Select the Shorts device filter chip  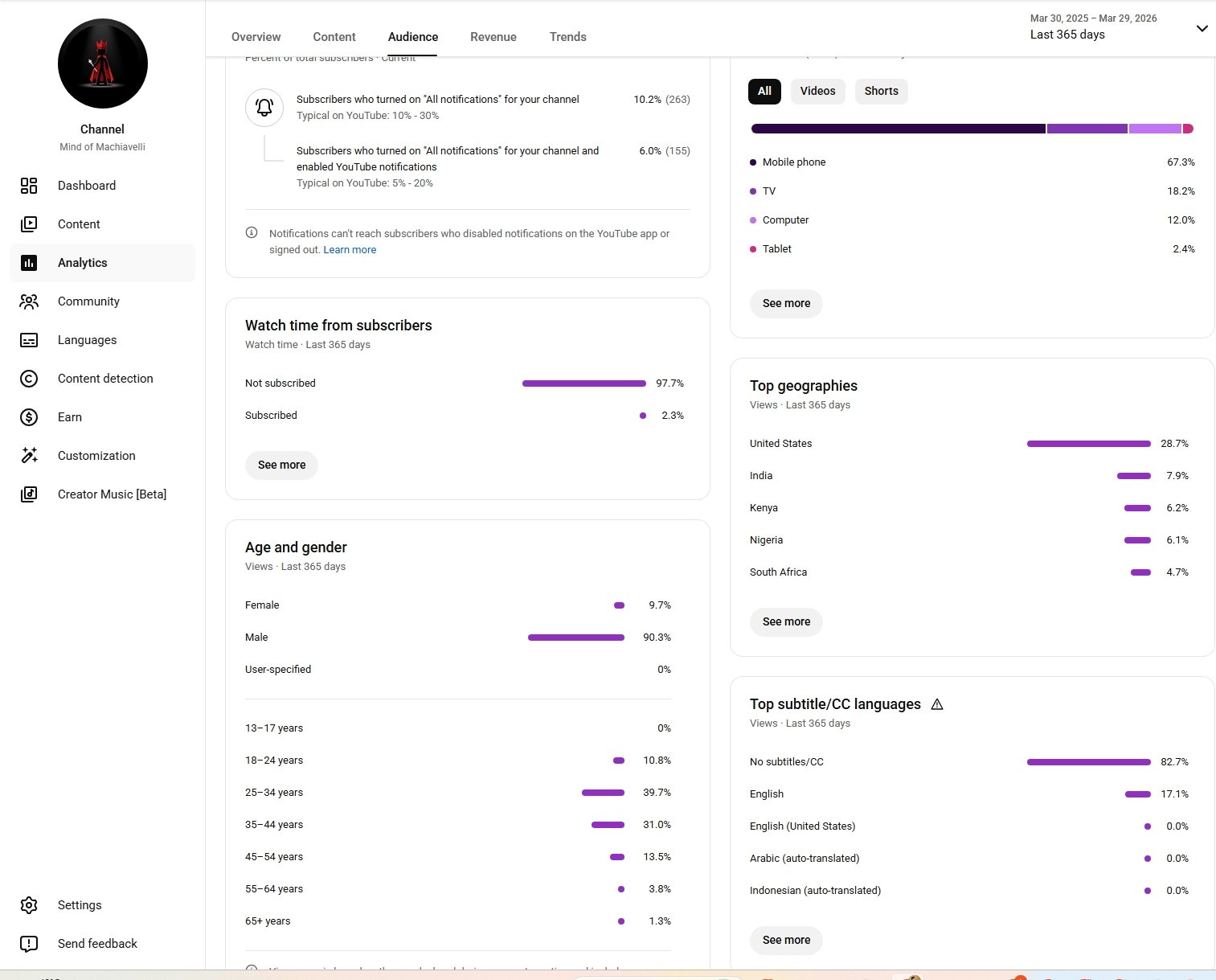click(x=881, y=91)
